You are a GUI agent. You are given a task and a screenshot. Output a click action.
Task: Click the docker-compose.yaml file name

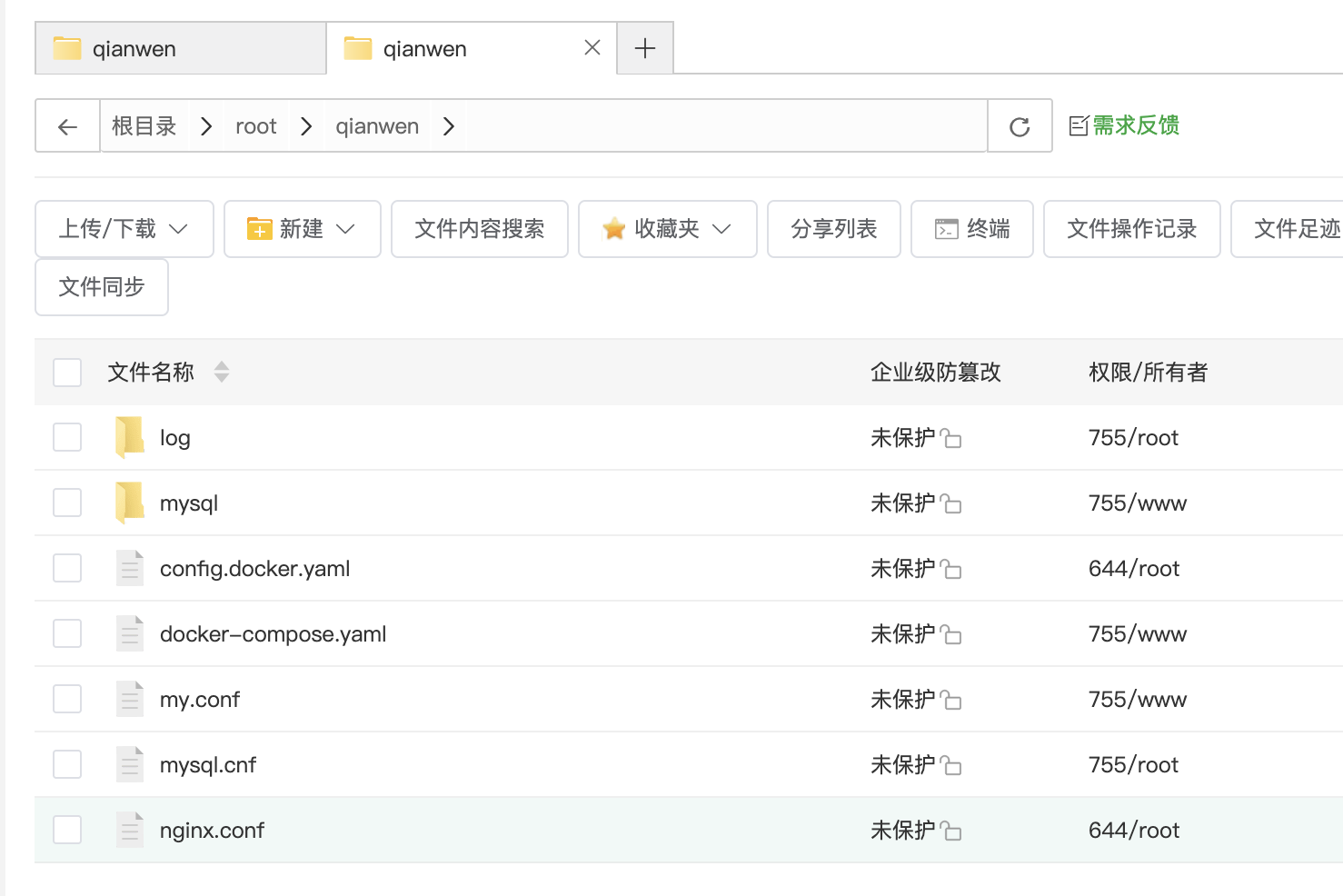(274, 634)
